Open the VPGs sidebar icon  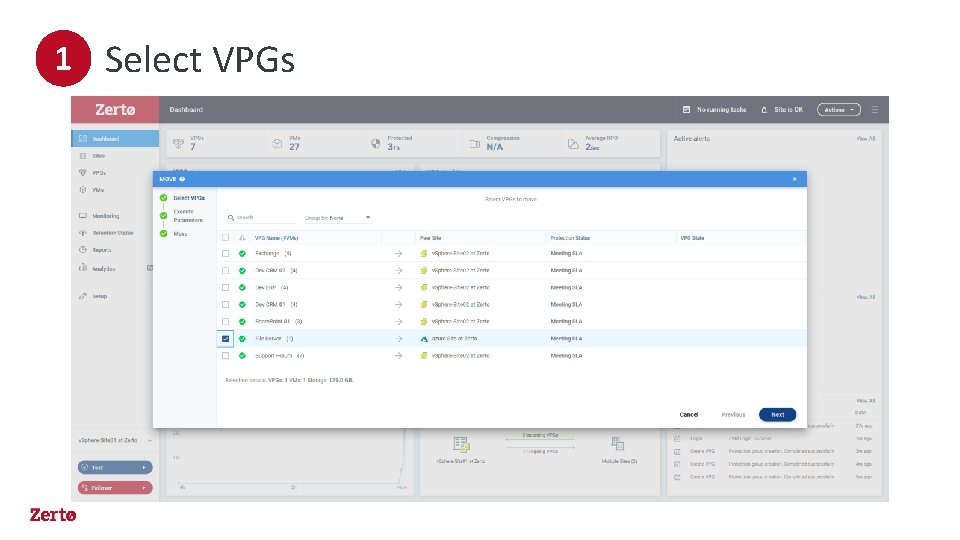coord(83,173)
